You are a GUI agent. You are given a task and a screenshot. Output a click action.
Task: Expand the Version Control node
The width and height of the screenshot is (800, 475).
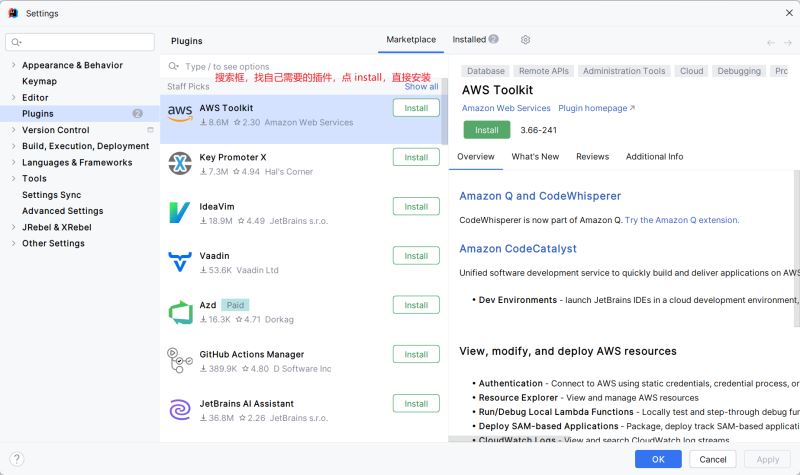tap(13, 130)
